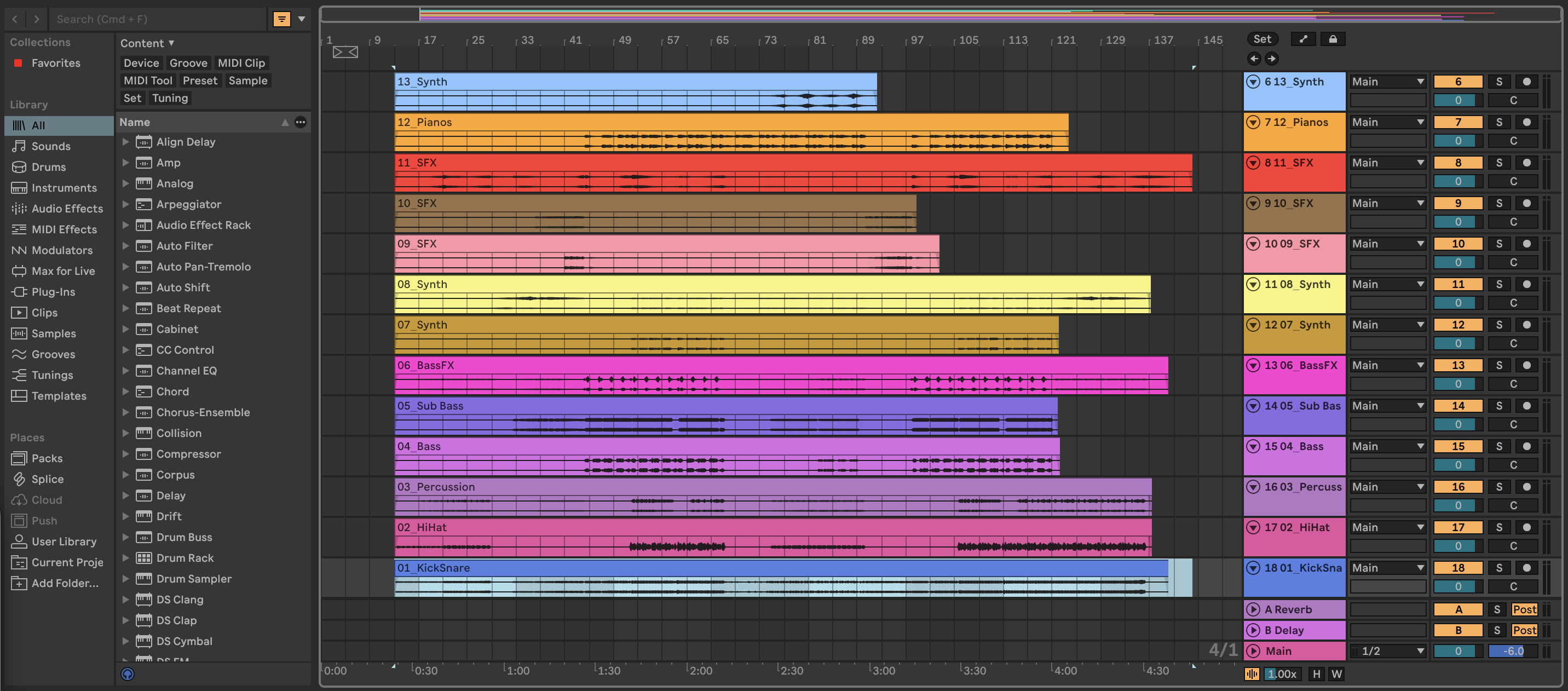Open the Templates library category

click(59, 396)
